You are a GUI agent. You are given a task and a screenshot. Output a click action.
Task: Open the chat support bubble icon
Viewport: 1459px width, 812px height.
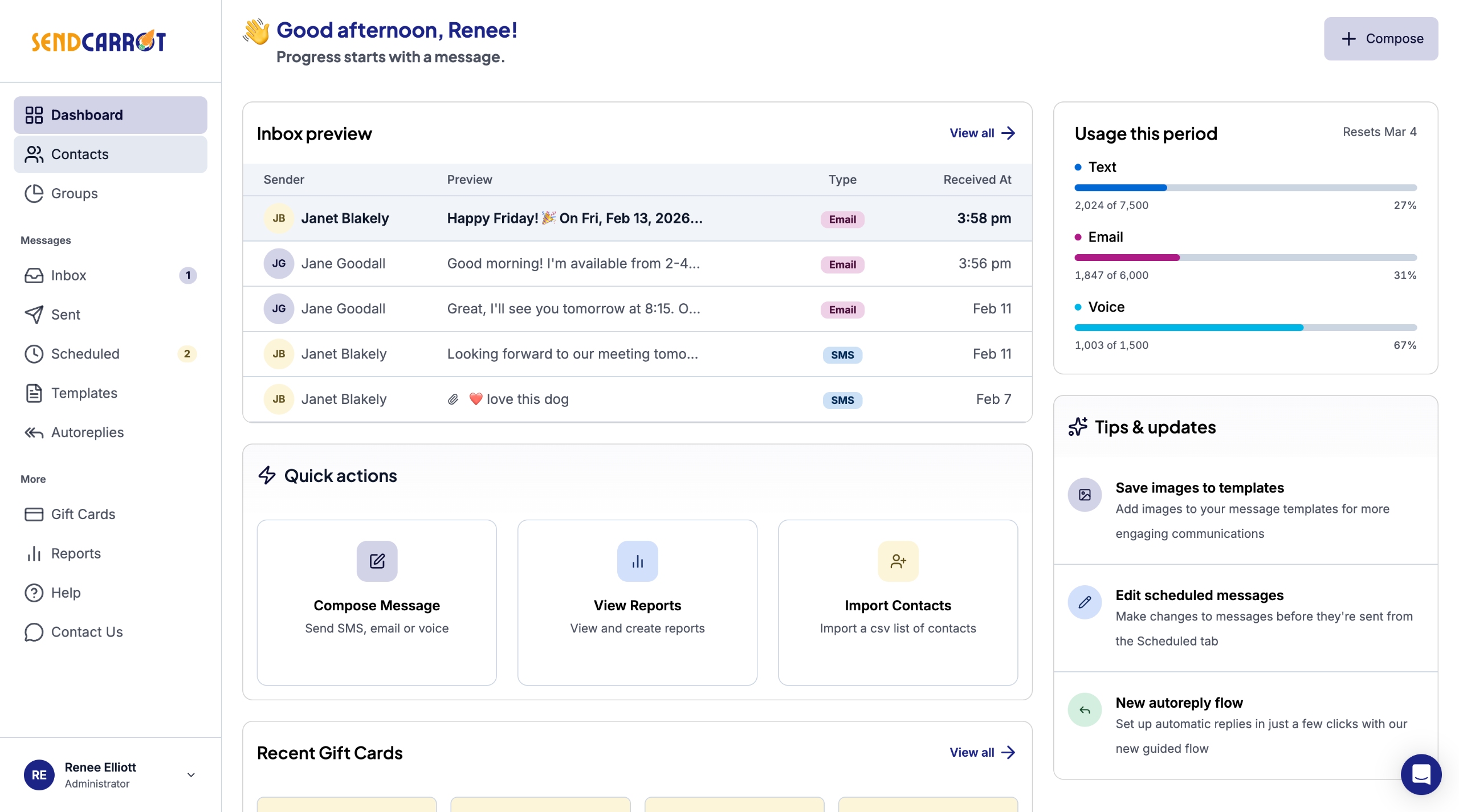click(1421, 774)
